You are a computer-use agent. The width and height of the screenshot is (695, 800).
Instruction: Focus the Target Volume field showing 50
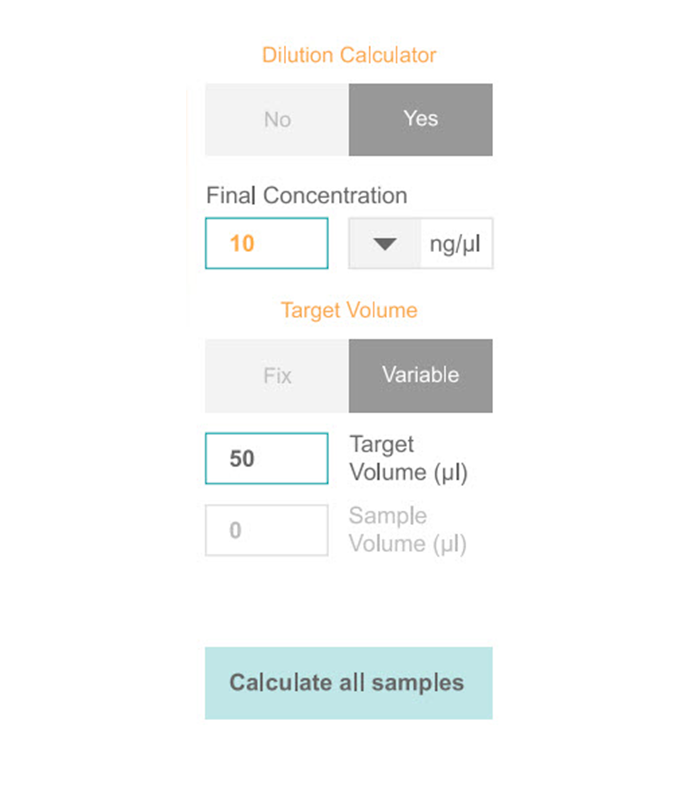click(x=266, y=458)
